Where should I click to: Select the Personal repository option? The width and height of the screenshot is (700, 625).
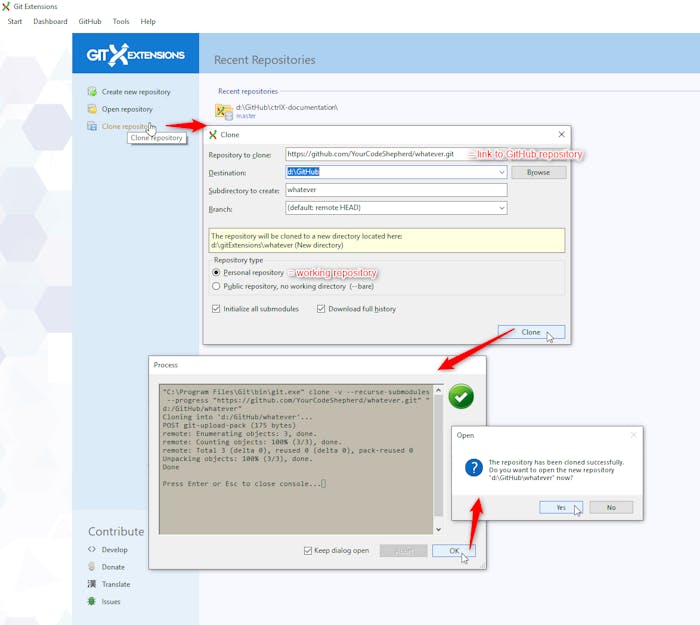click(216, 272)
